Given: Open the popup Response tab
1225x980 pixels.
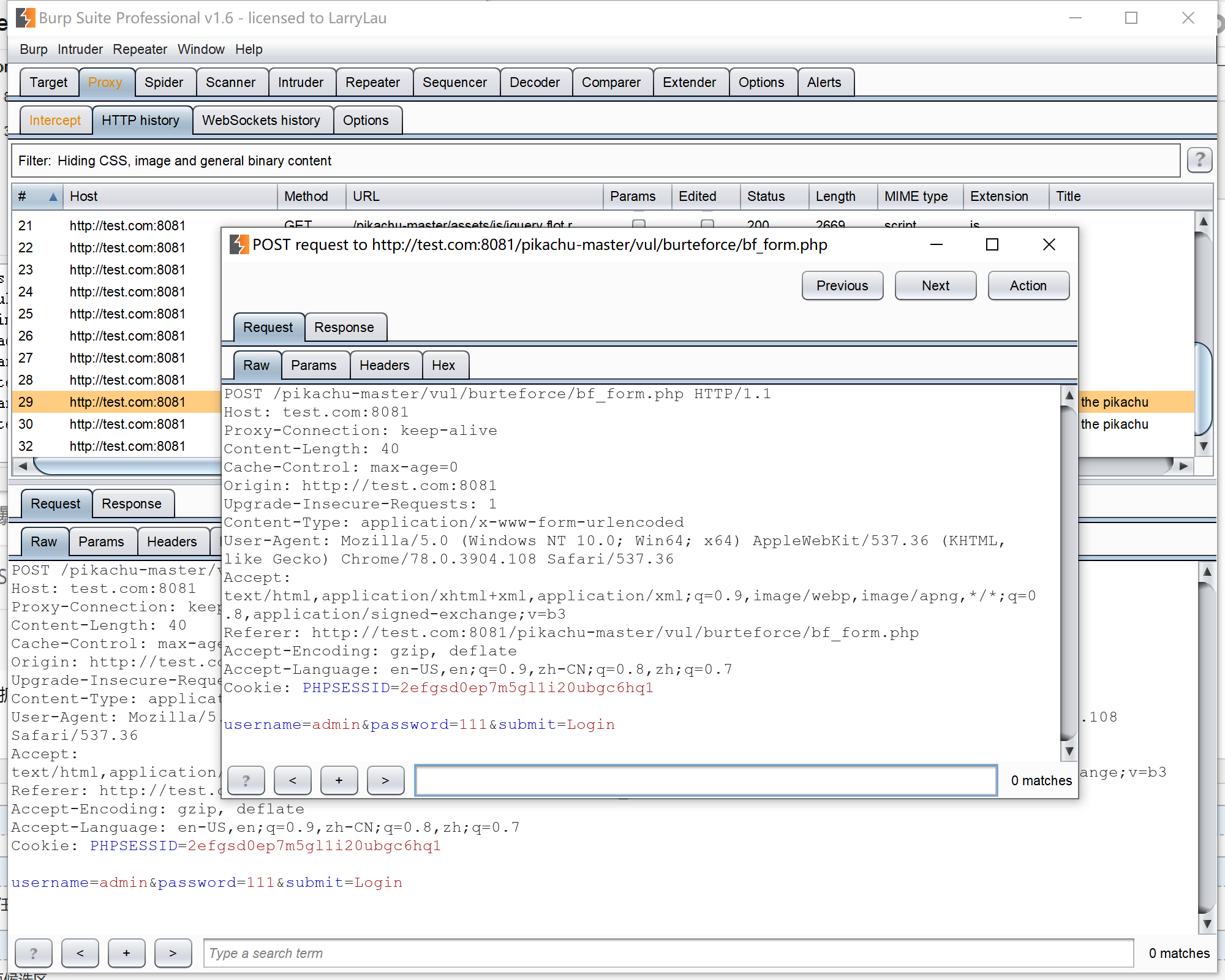Looking at the screenshot, I should coord(344,327).
